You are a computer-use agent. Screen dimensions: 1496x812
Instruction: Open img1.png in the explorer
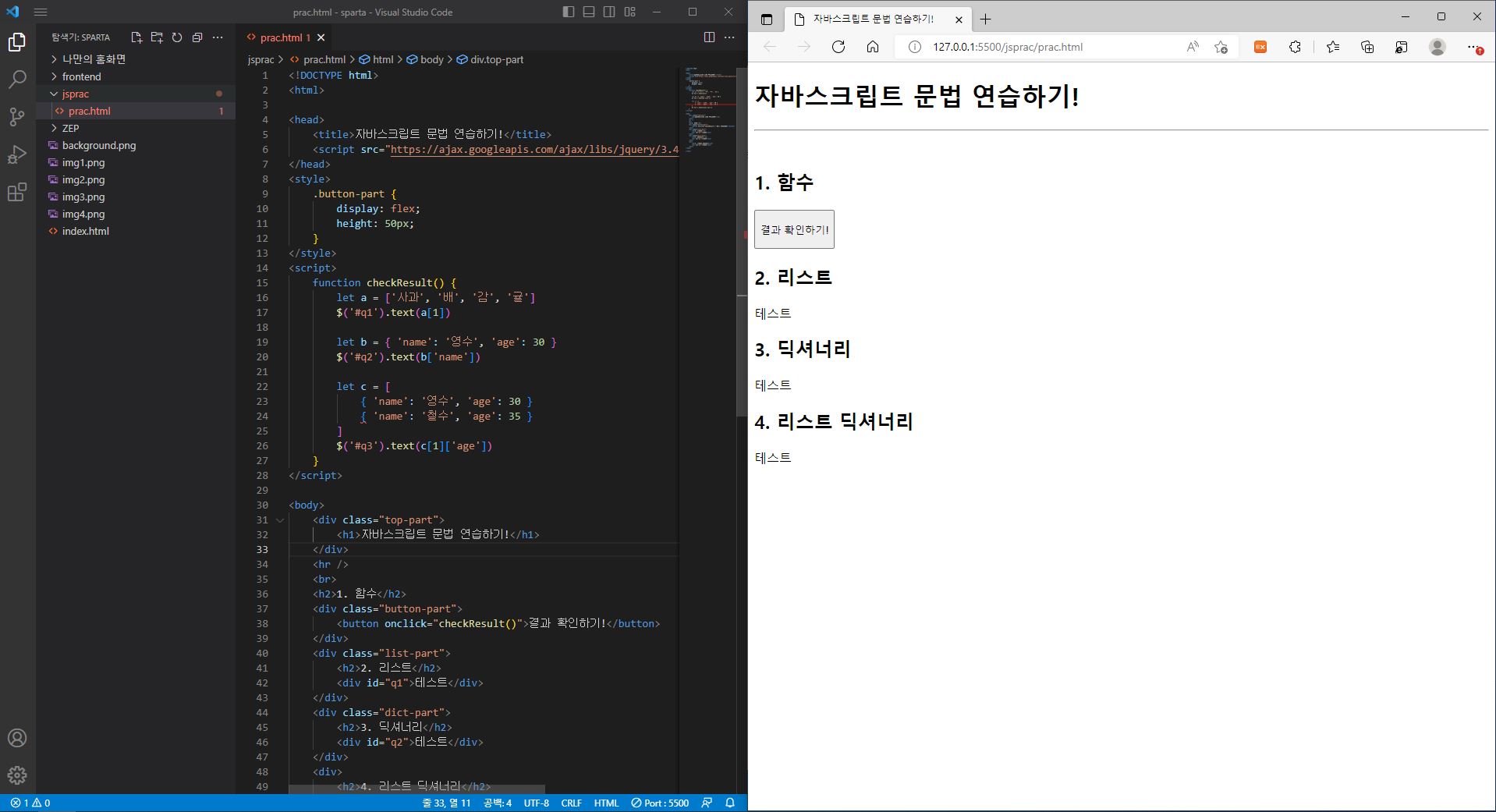[136, 162]
